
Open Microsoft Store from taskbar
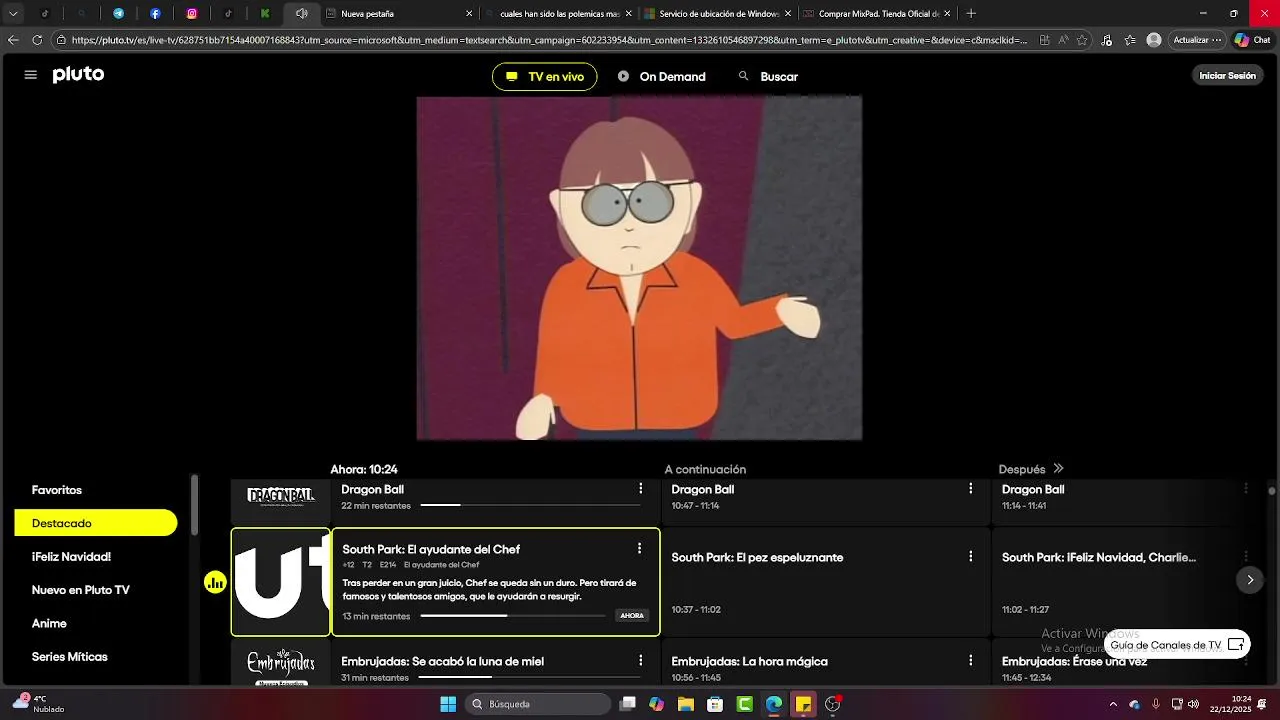(x=715, y=704)
